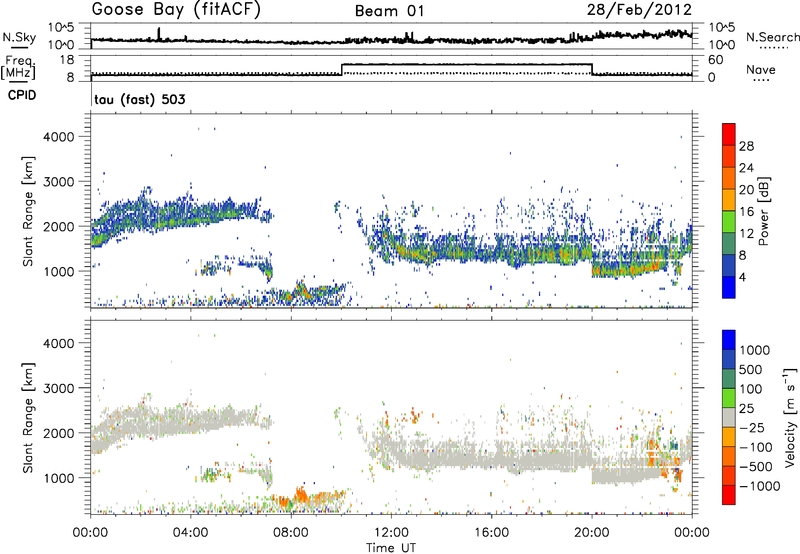Click the 'Freq. [MHz]' axis label
The height and width of the screenshot is (554, 800).
coord(18,67)
